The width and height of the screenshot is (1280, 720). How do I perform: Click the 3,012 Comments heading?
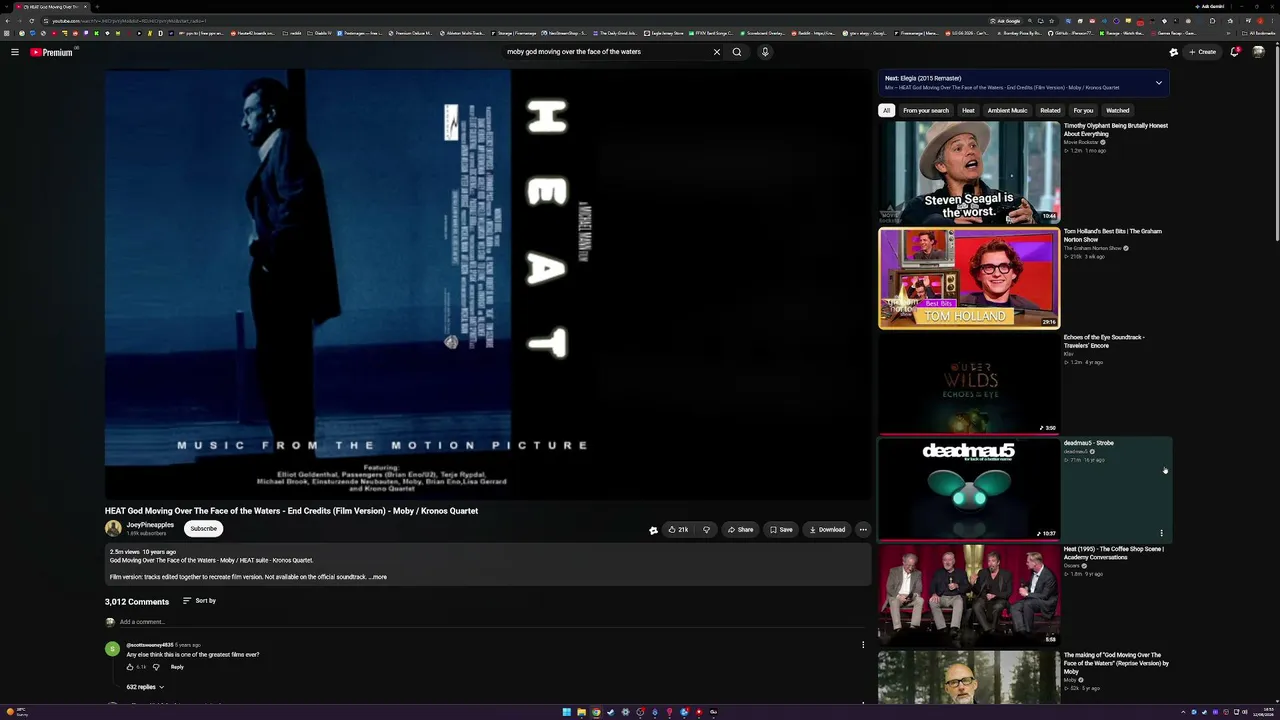(x=137, y=601)
